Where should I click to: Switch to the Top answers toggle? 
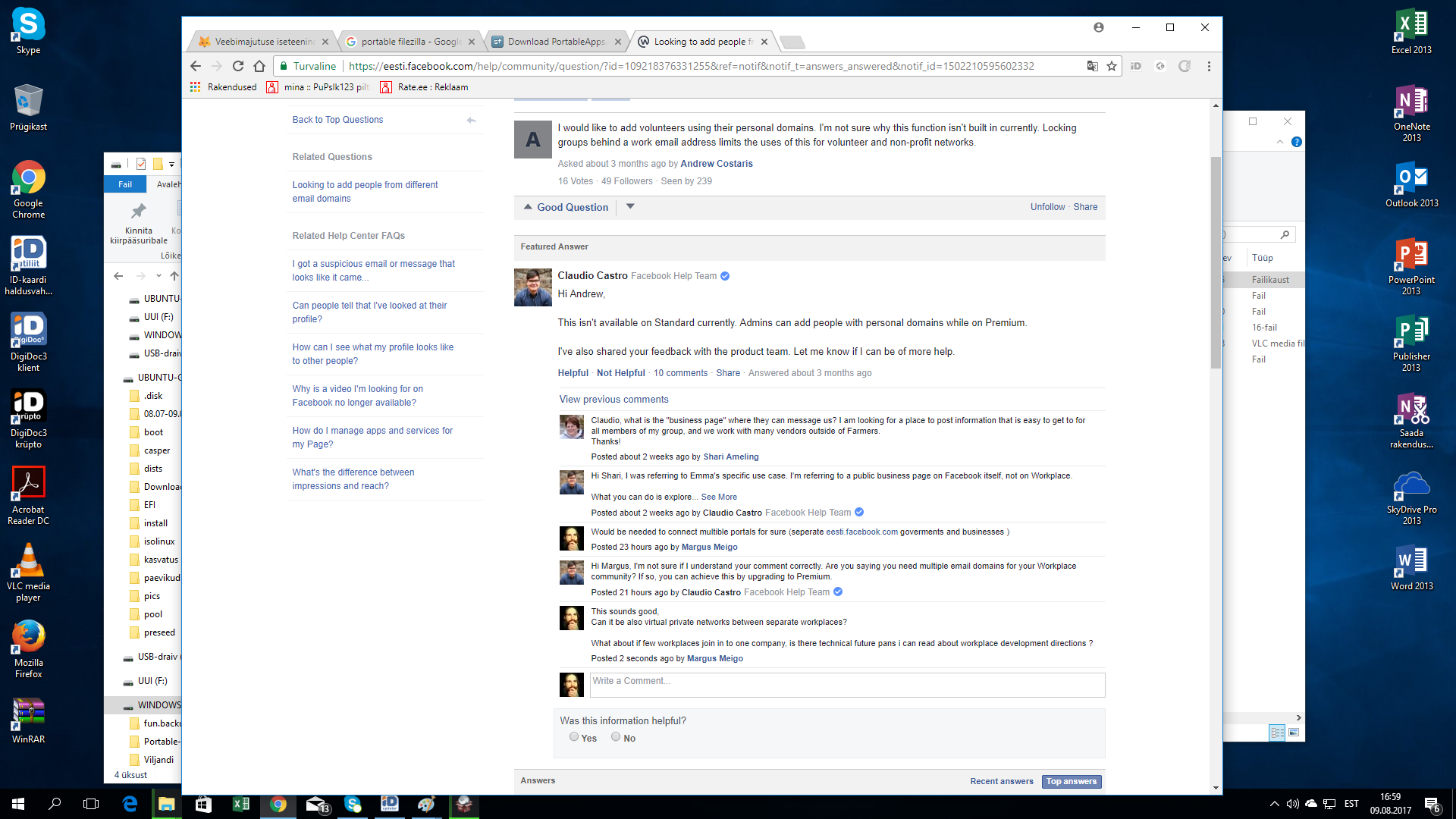pyautogui.click(x=1072, y=781)
